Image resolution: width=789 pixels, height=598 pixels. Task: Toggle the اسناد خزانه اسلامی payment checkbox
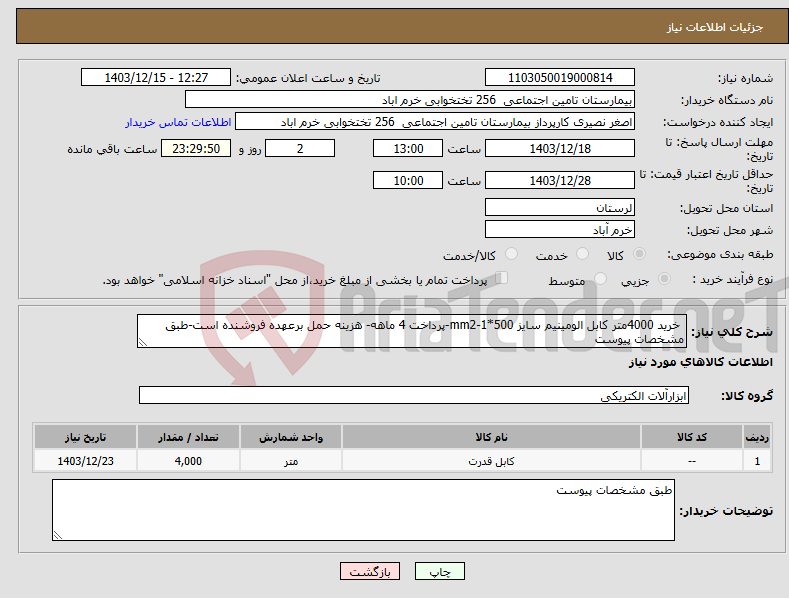502,278
